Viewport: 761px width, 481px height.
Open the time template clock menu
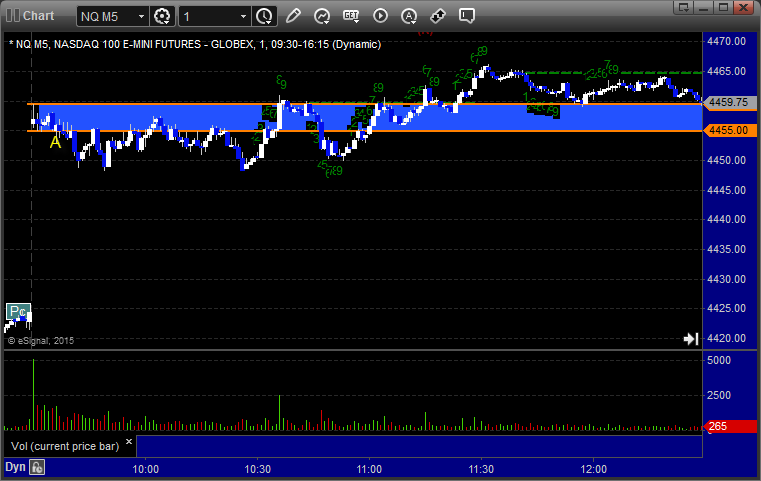[265, 16]
